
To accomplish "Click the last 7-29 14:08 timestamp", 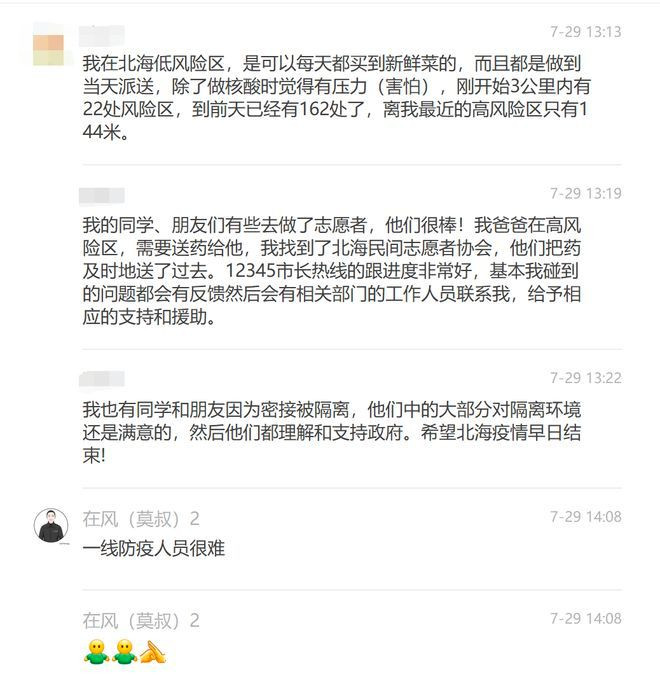I will [586, 619].
